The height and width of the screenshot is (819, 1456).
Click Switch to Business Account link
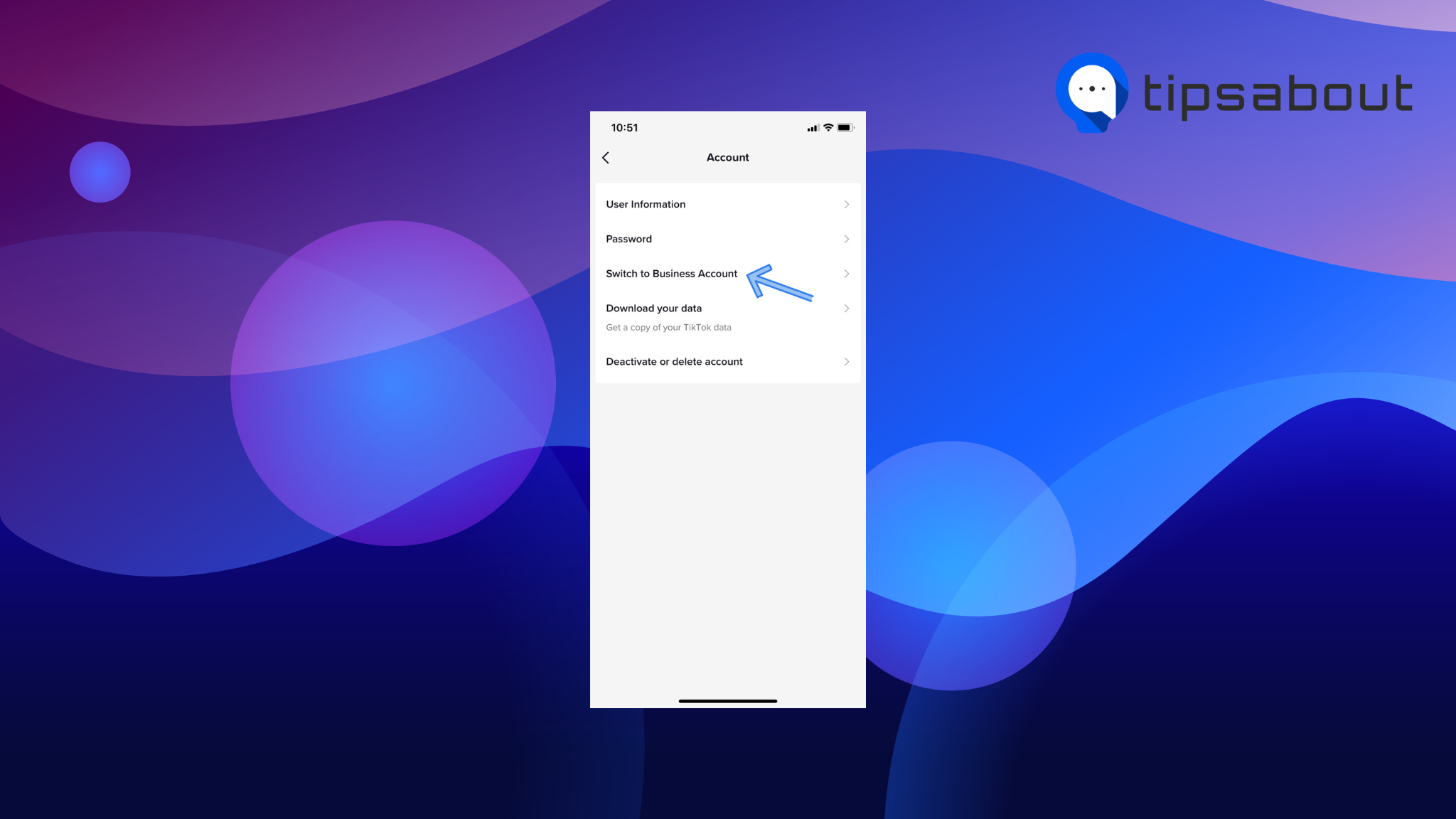728,273
